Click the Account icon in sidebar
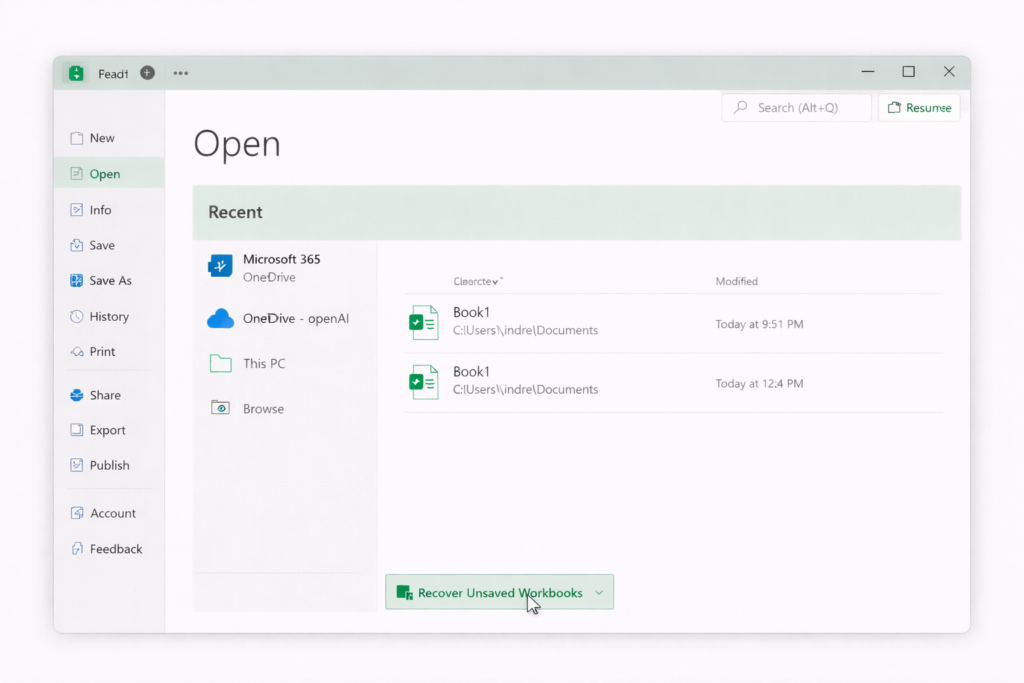Viewport: 1024px width, 683px height. (76, 513)
